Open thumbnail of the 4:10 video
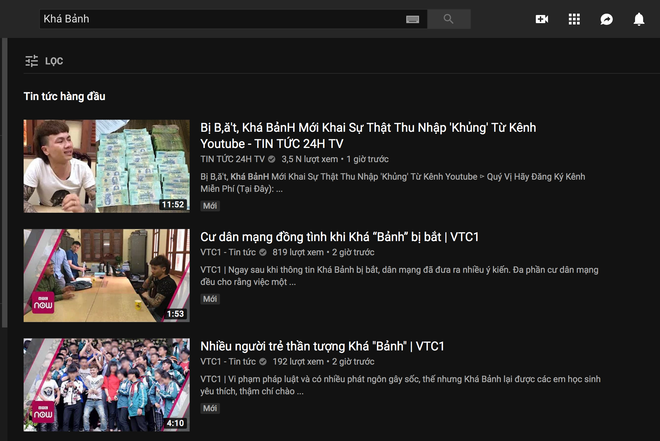 (x=106, y=385)
